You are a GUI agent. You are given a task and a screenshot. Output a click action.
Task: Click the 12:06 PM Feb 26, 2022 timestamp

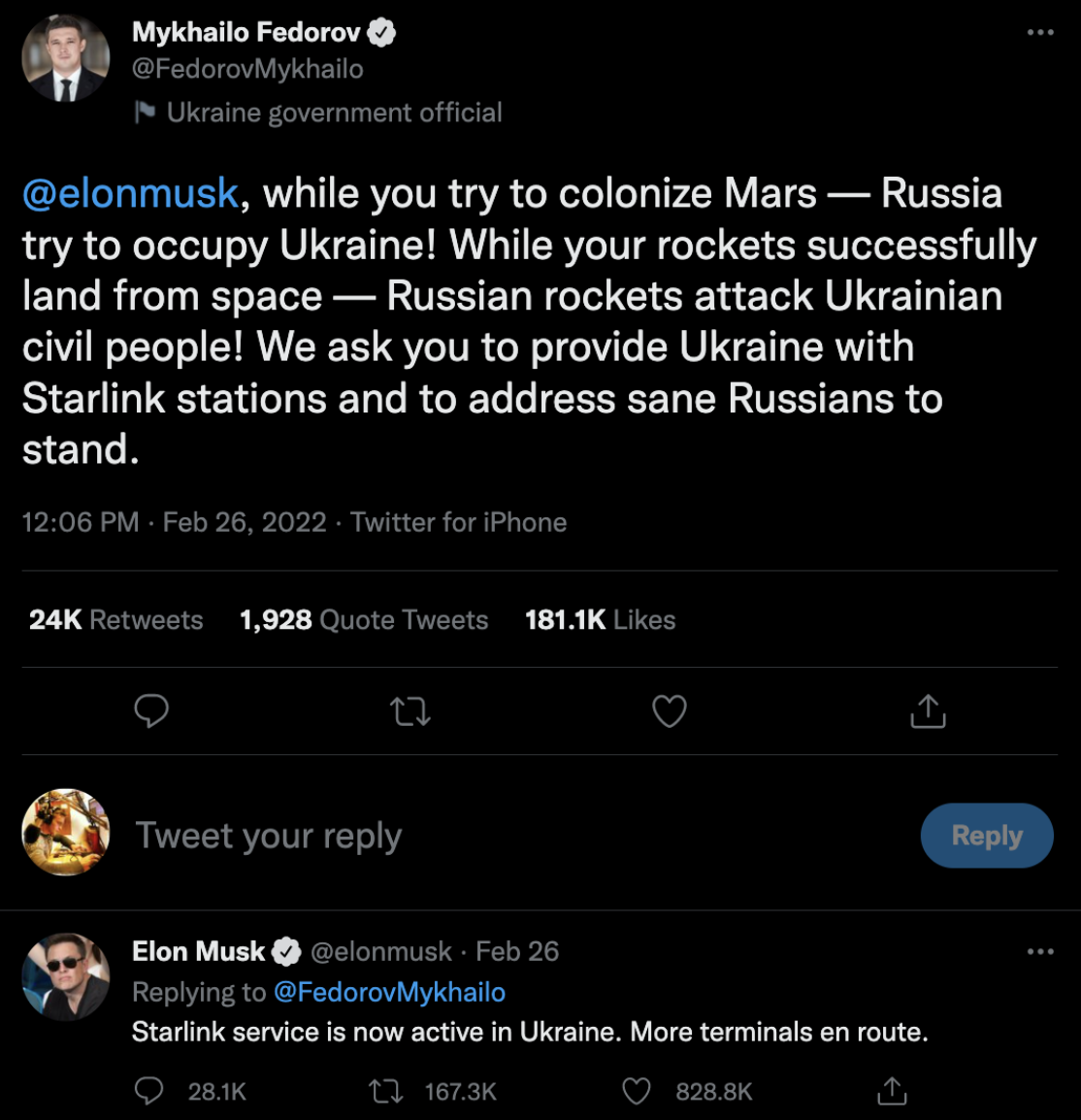click(175, 522)
